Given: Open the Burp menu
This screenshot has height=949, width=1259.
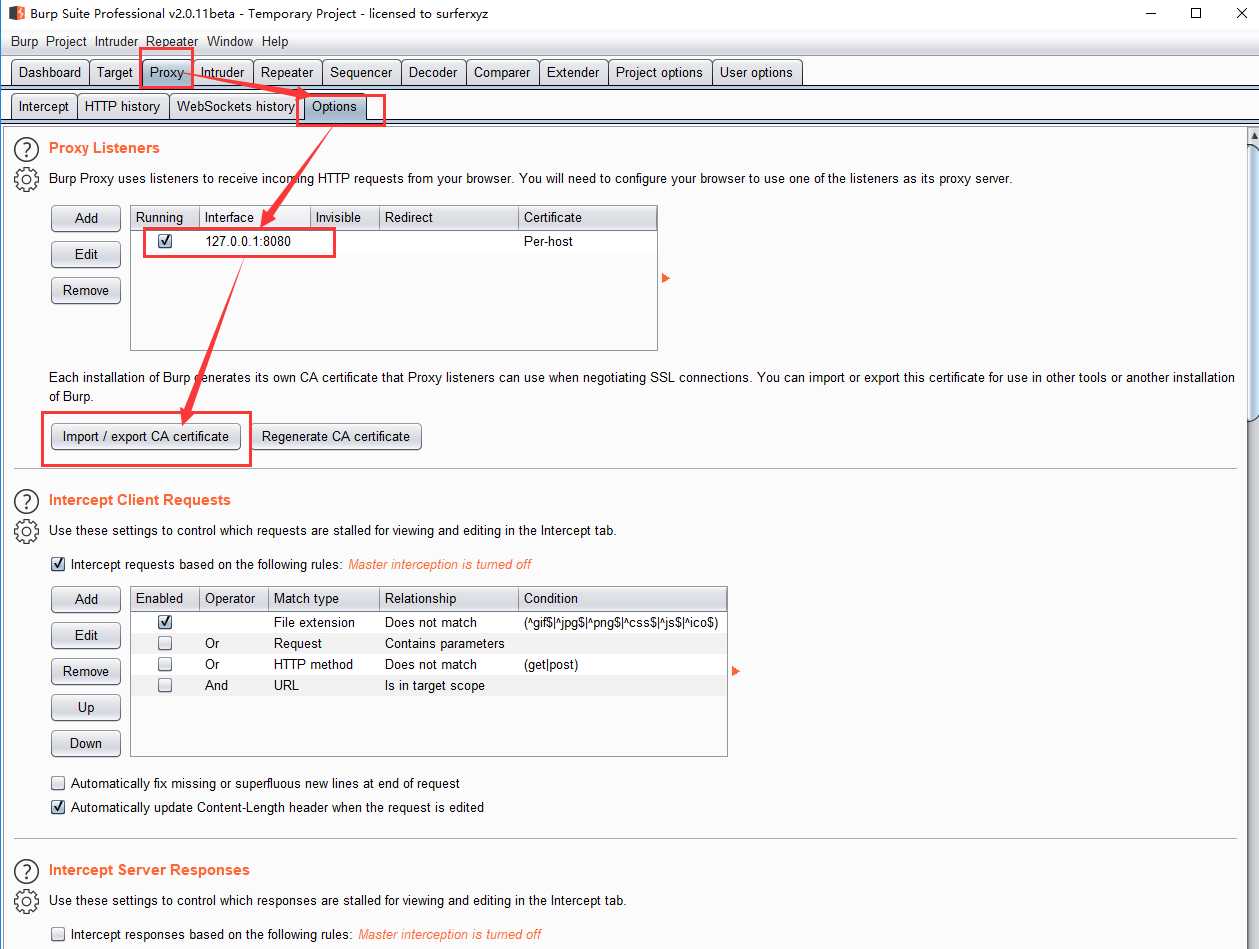Looking at the screenshot, I should [x=24, y=41].
